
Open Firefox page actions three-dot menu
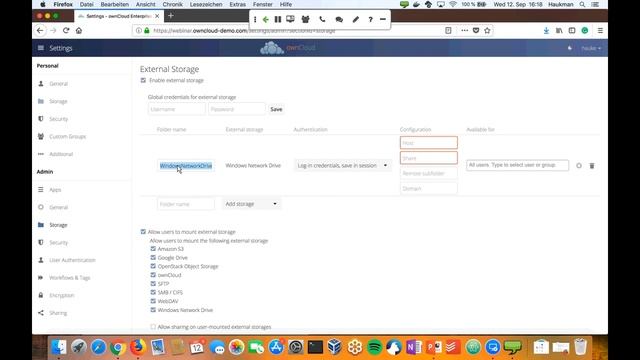[464, 31]
